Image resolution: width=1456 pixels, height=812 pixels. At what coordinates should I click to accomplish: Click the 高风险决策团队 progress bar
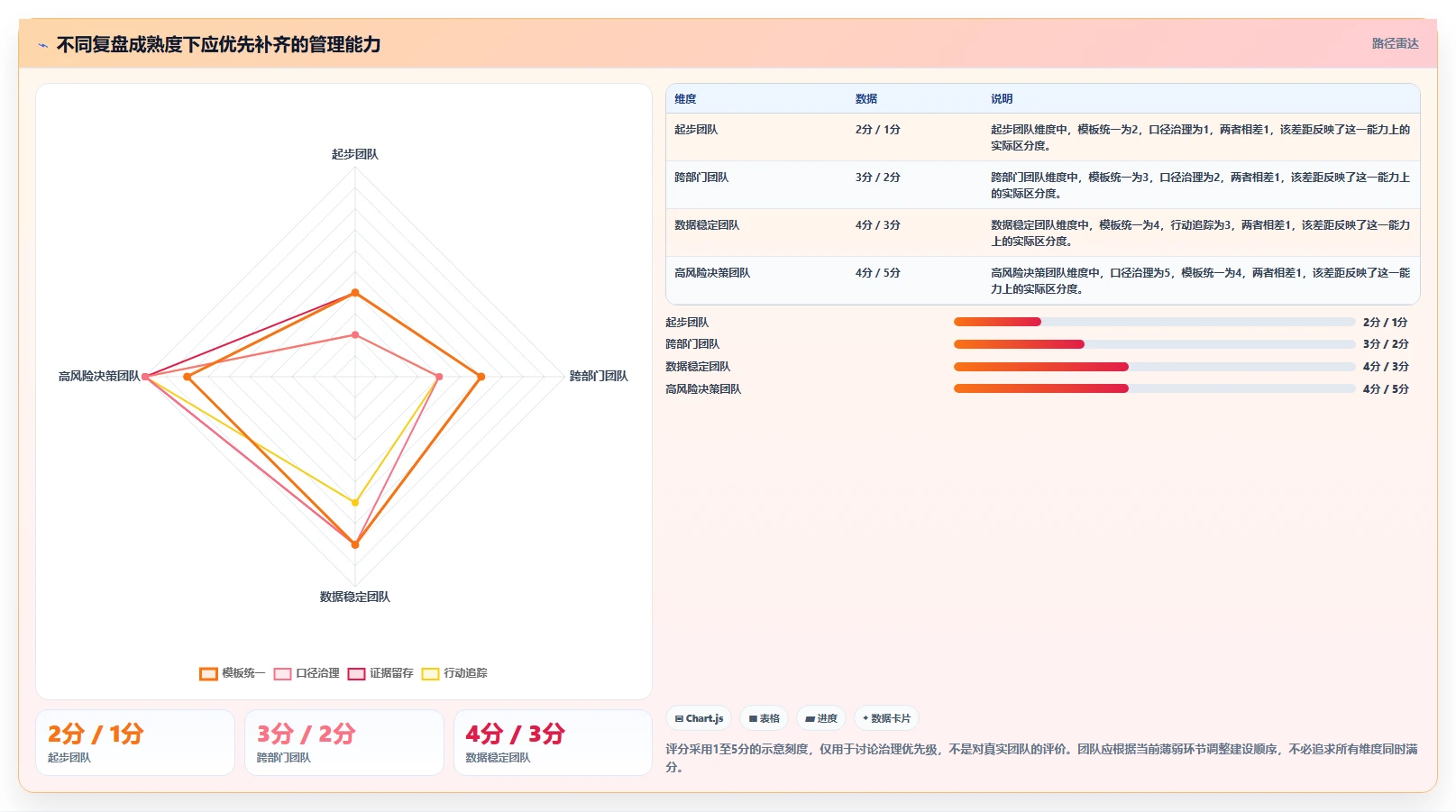point(1154,389)
